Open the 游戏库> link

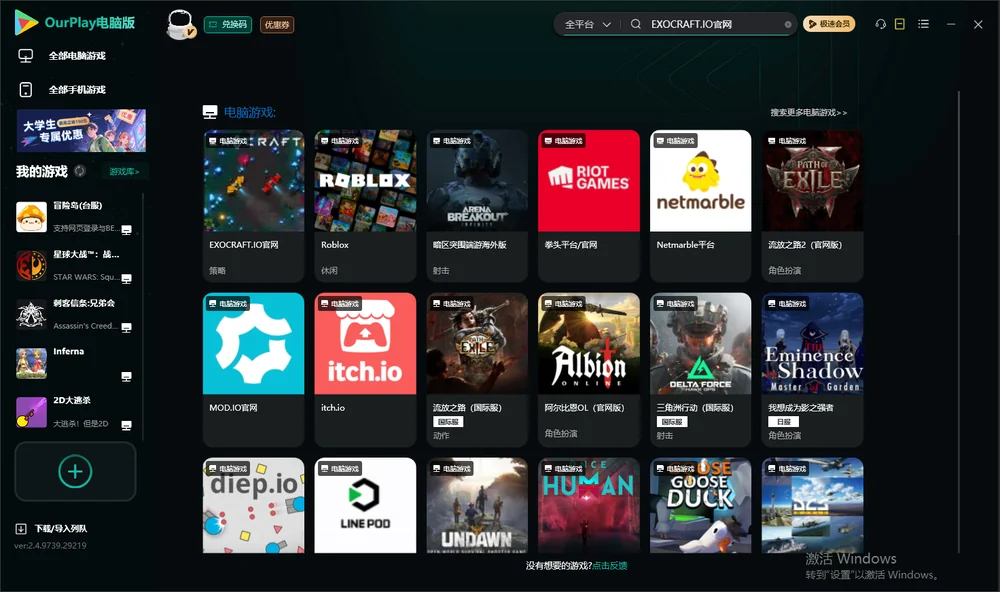[124, 172]
